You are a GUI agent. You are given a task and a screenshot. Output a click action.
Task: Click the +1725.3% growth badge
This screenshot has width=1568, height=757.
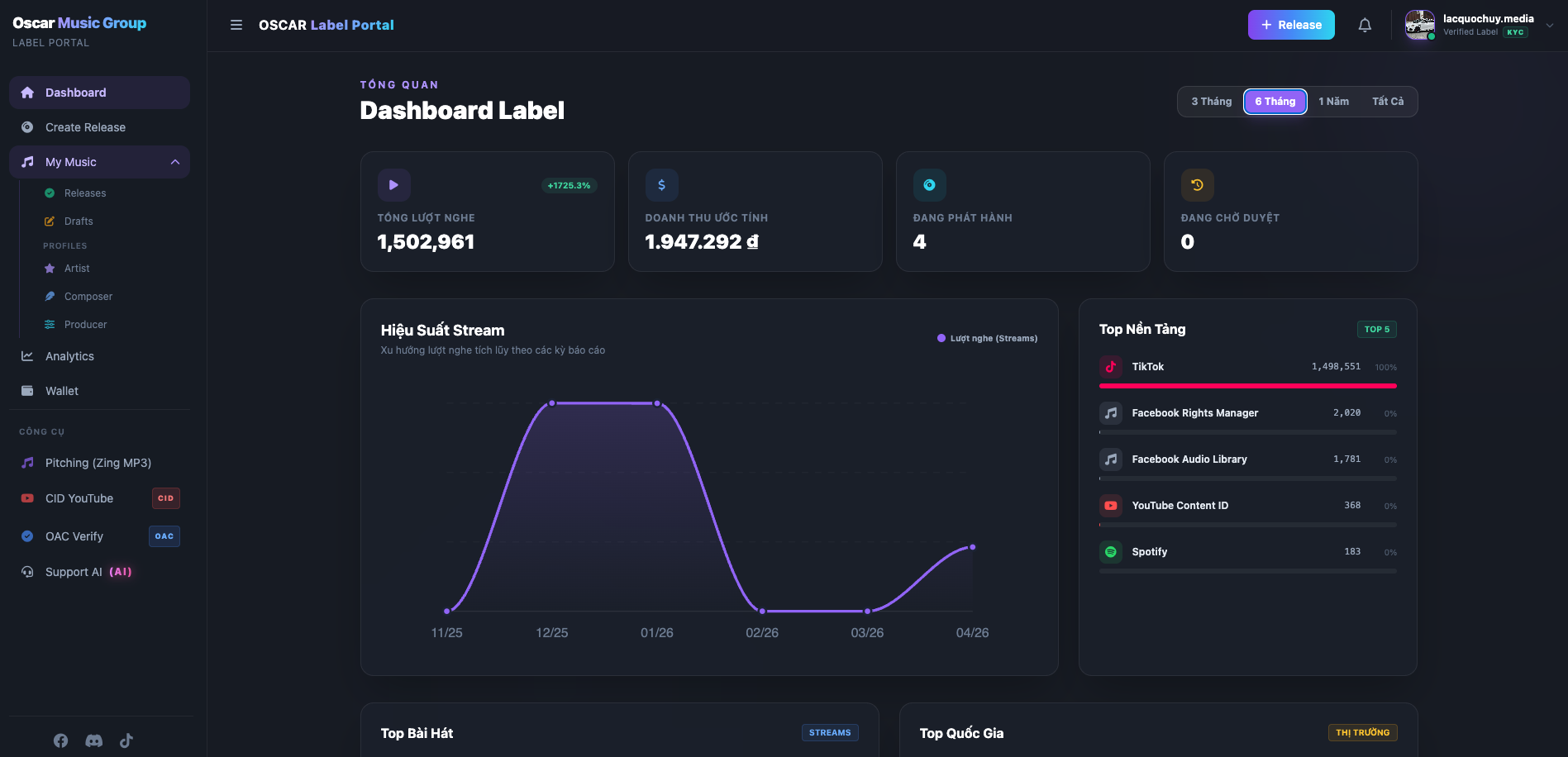pyautogui.click(x=569, y=185)
